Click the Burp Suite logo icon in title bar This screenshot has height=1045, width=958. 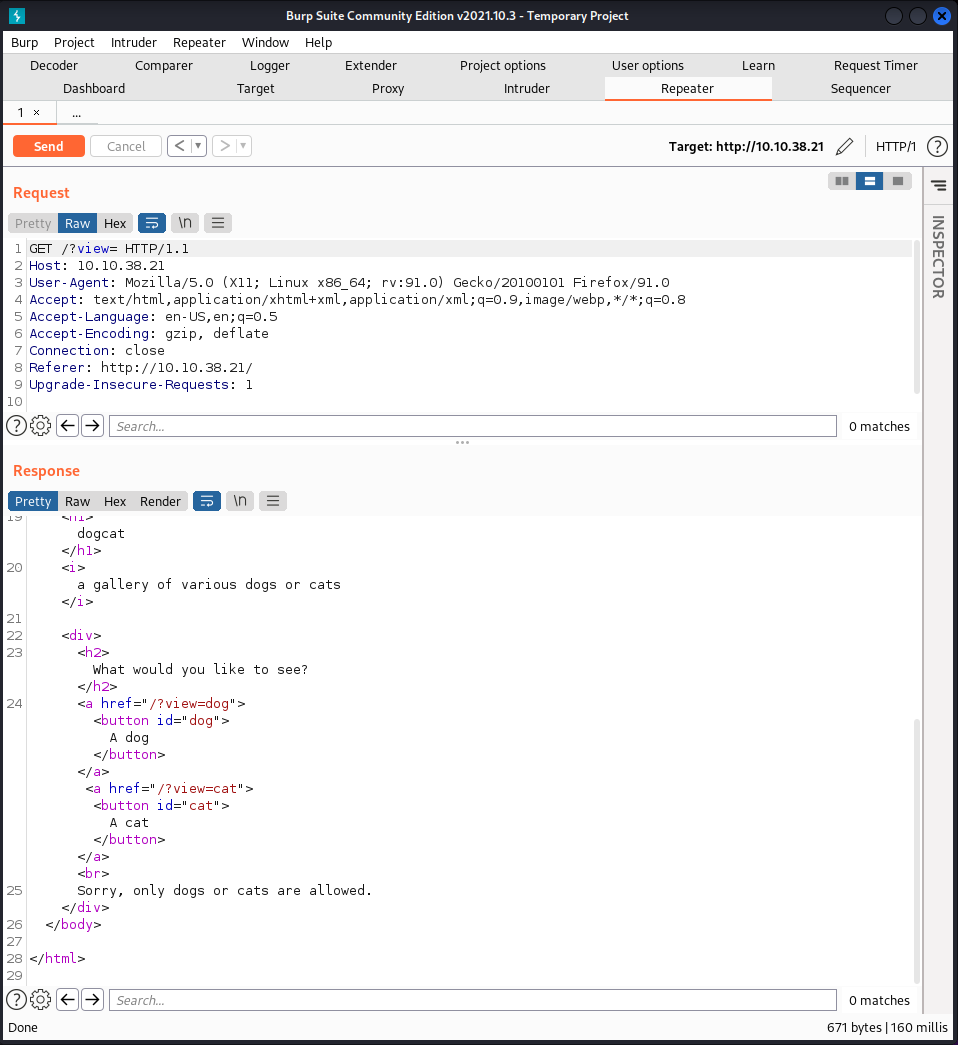pos(17,15)
